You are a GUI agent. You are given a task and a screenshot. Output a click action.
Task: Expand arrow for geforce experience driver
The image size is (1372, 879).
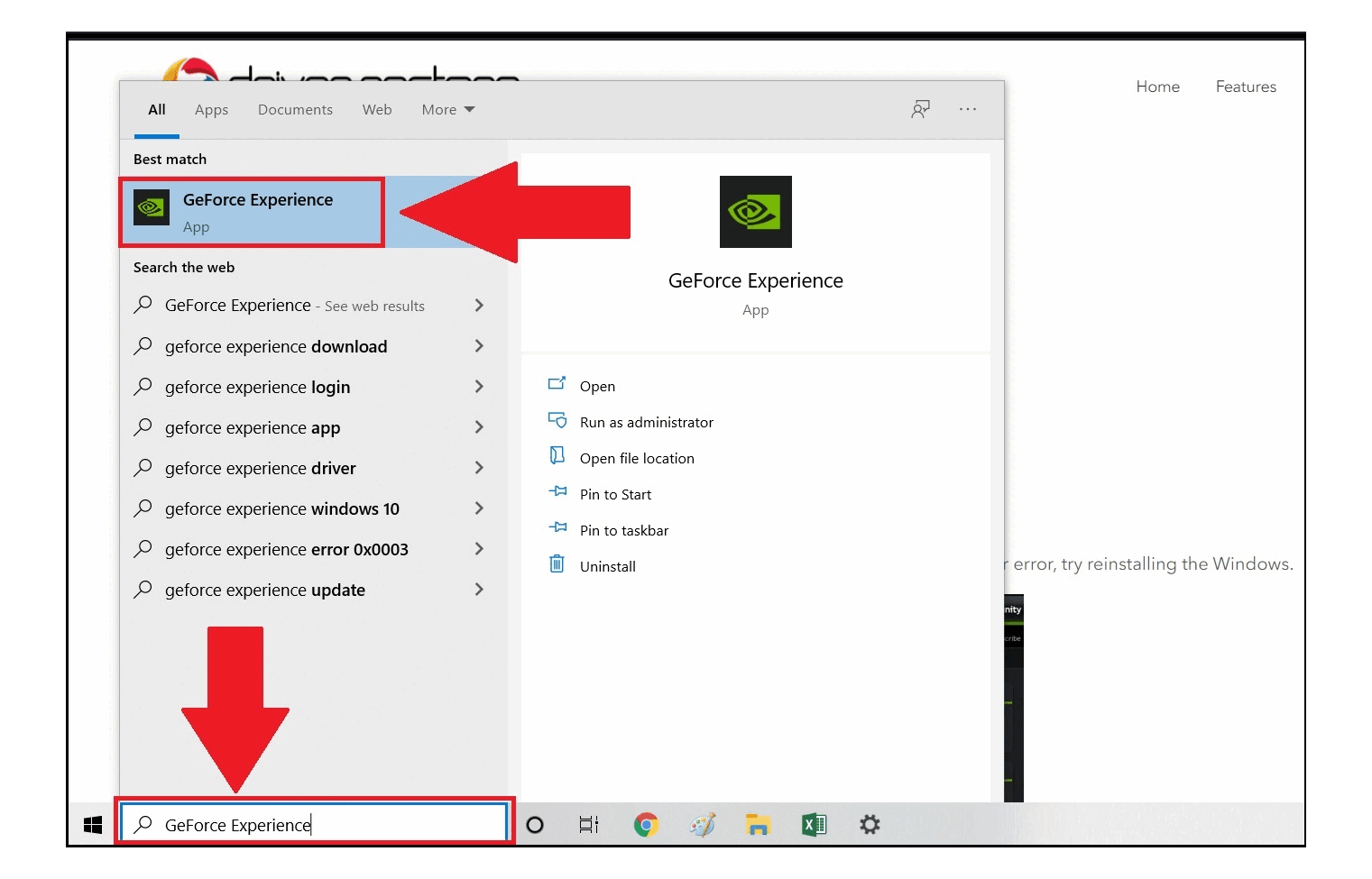479,468
